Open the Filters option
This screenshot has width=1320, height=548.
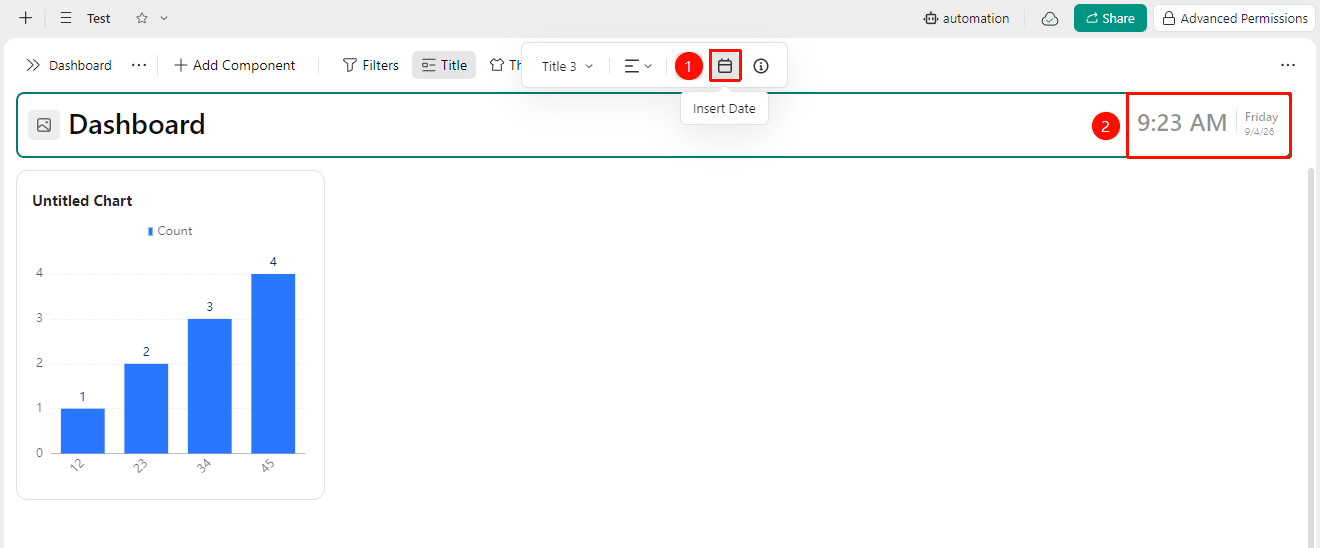tap(371, 65)
